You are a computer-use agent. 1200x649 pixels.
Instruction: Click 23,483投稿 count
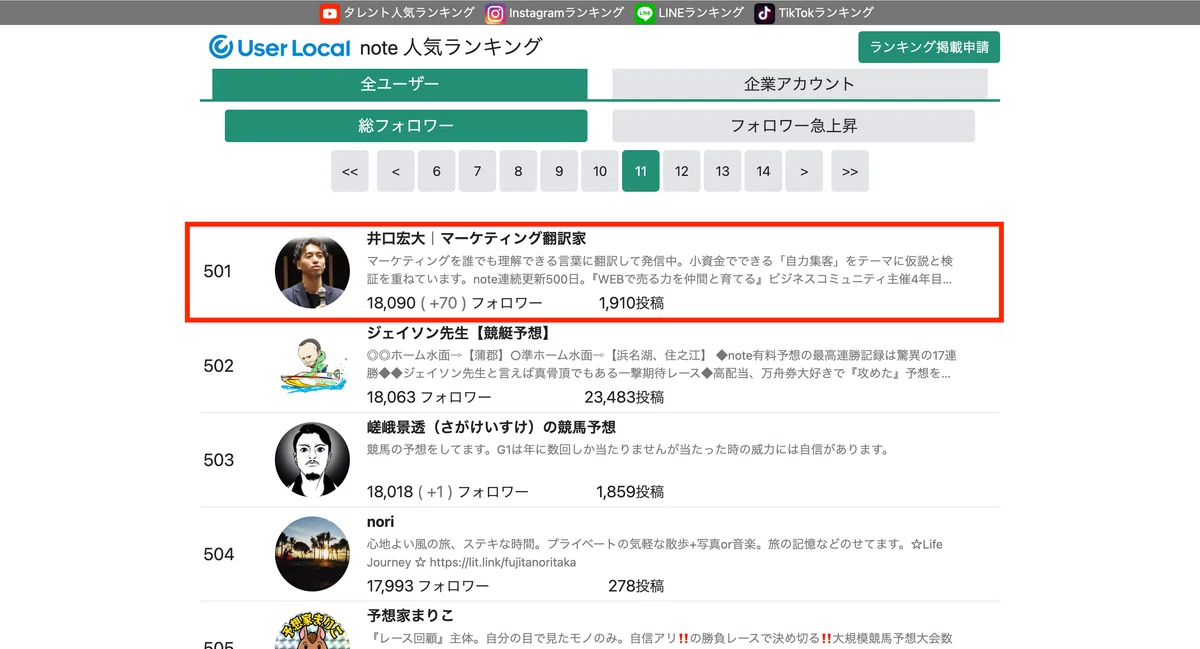point(624,397)
